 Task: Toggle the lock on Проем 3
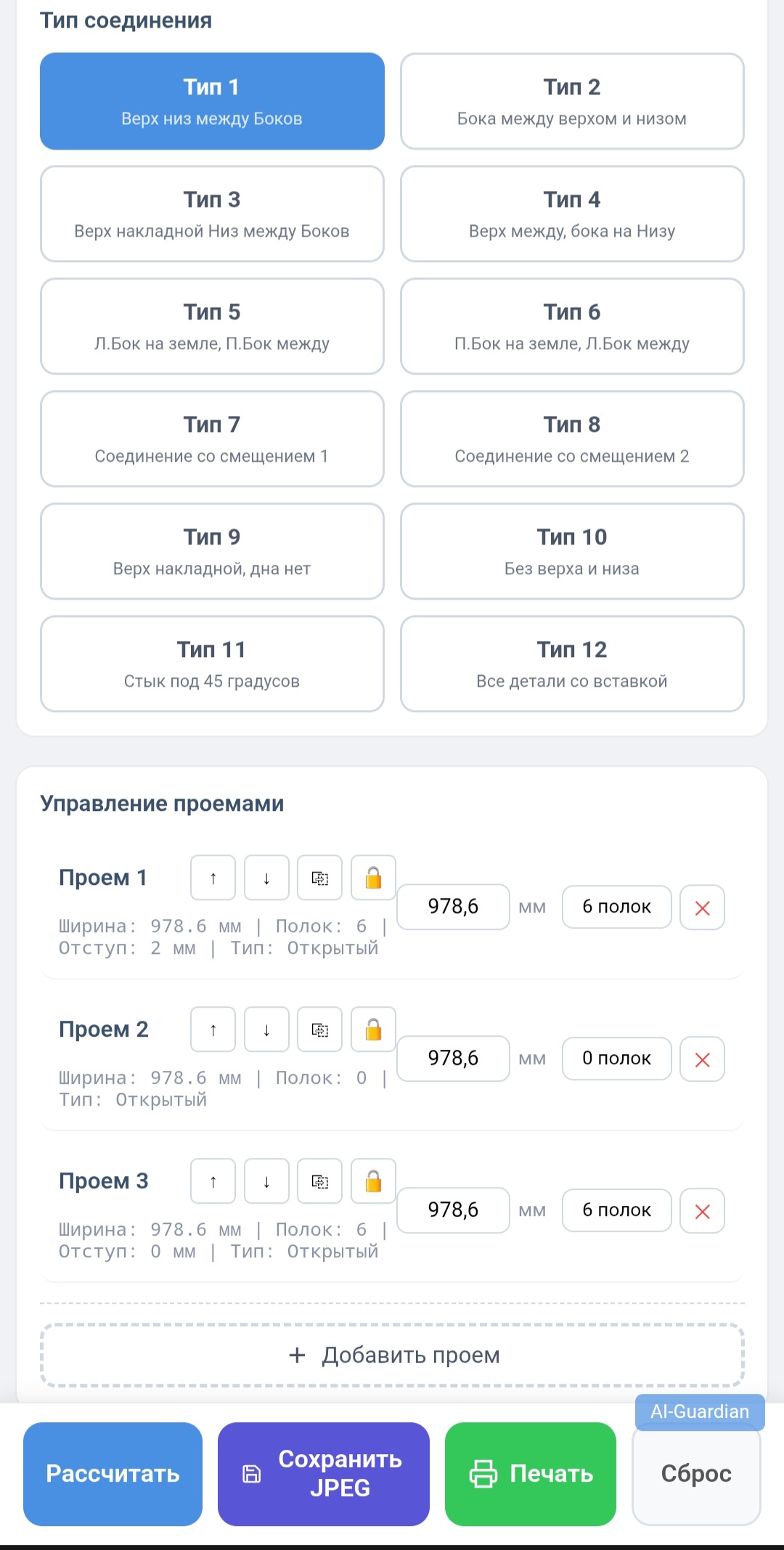click(373, 1181)
